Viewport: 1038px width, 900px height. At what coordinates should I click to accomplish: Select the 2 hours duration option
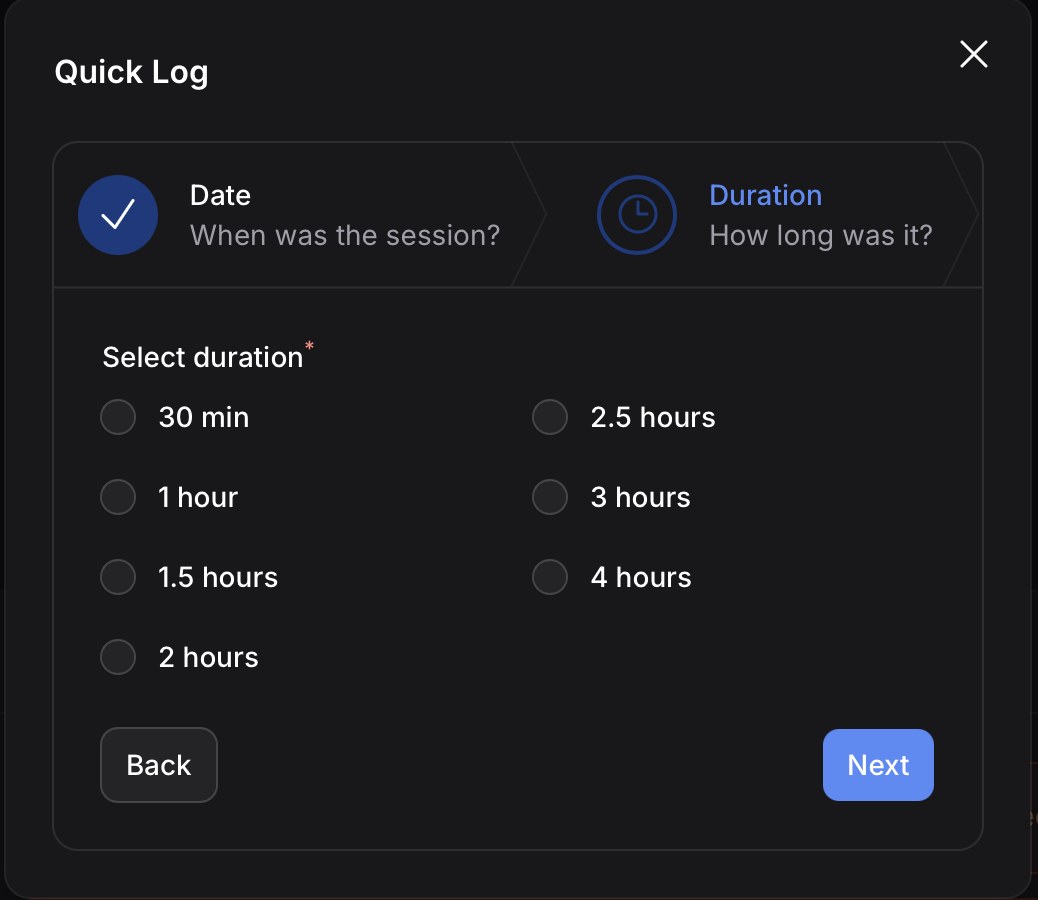[x=118, y=657]
